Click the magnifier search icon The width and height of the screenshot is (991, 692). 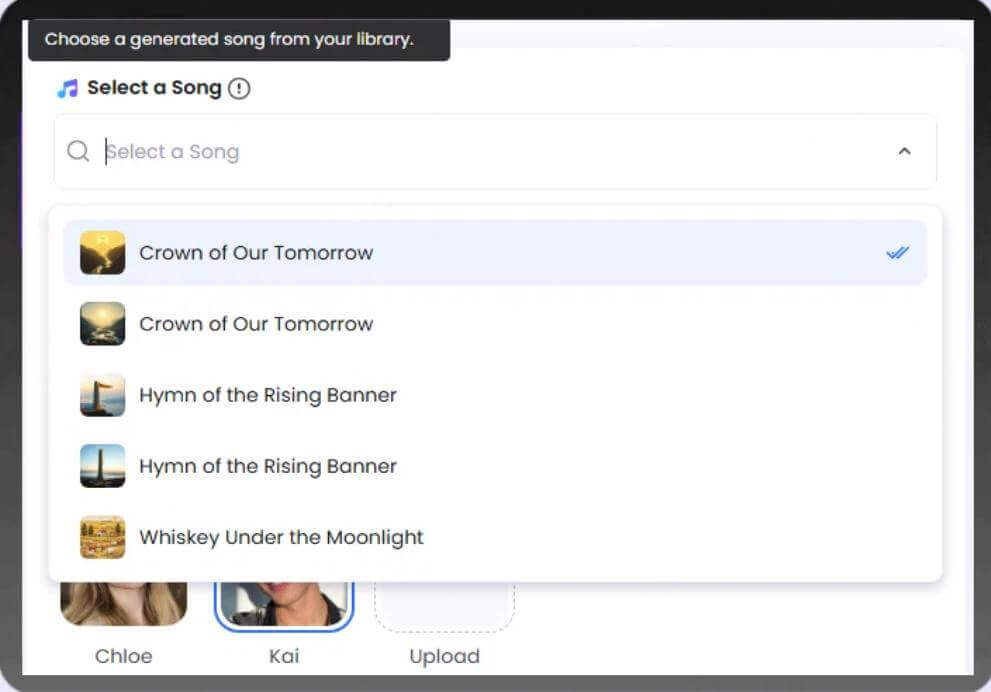[78, 151]
